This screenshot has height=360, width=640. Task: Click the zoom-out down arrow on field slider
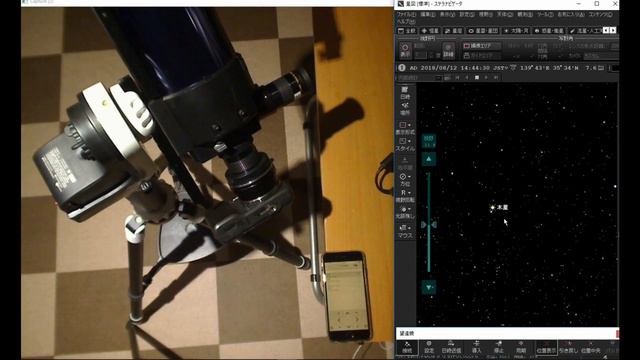click(429, 287)
